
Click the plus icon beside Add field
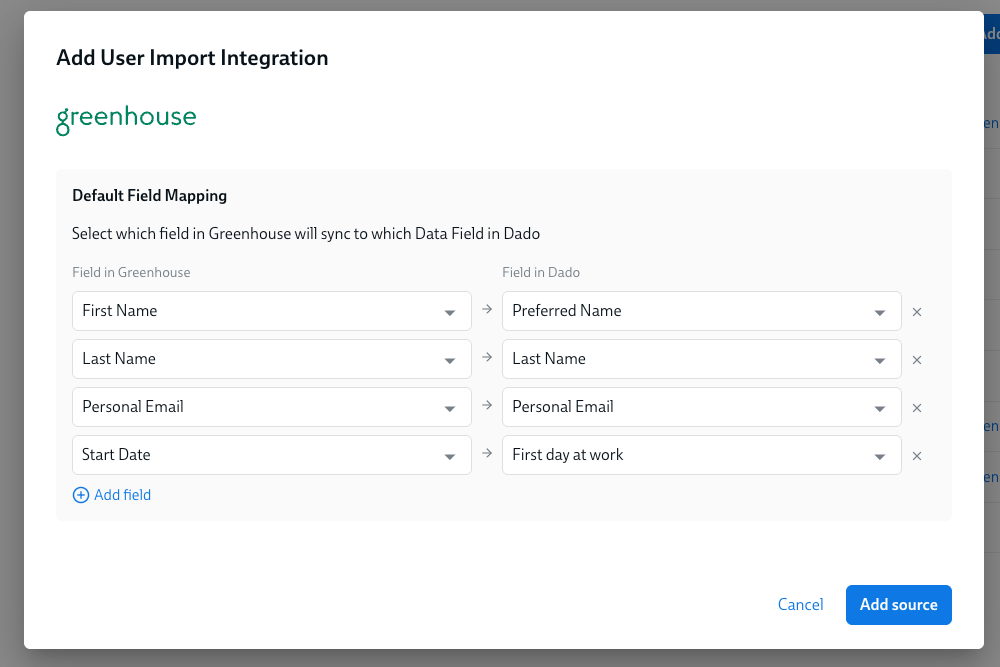click(x=81, y=495)
